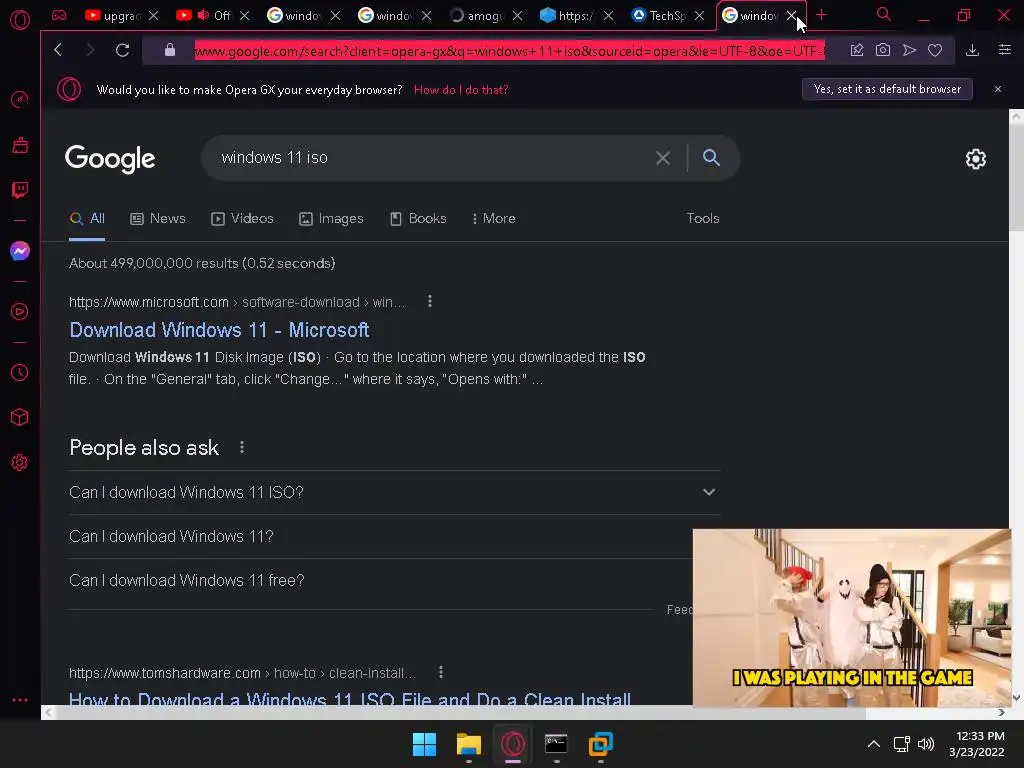Click the Google logo

coord(110,158)
